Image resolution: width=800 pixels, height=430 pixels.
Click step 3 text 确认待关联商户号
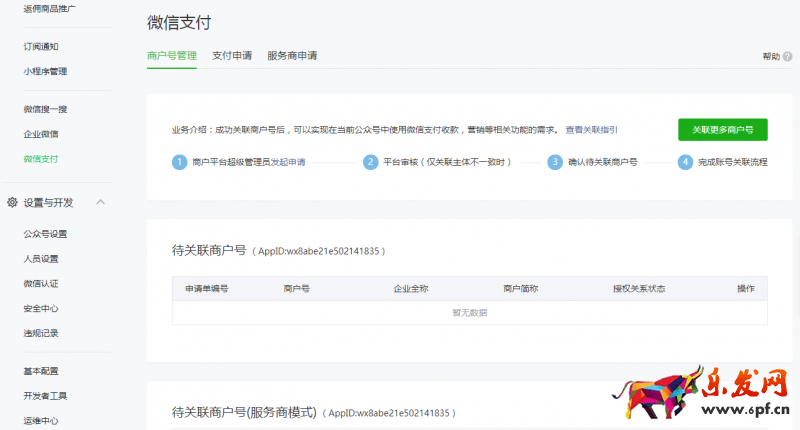point(603,162)
